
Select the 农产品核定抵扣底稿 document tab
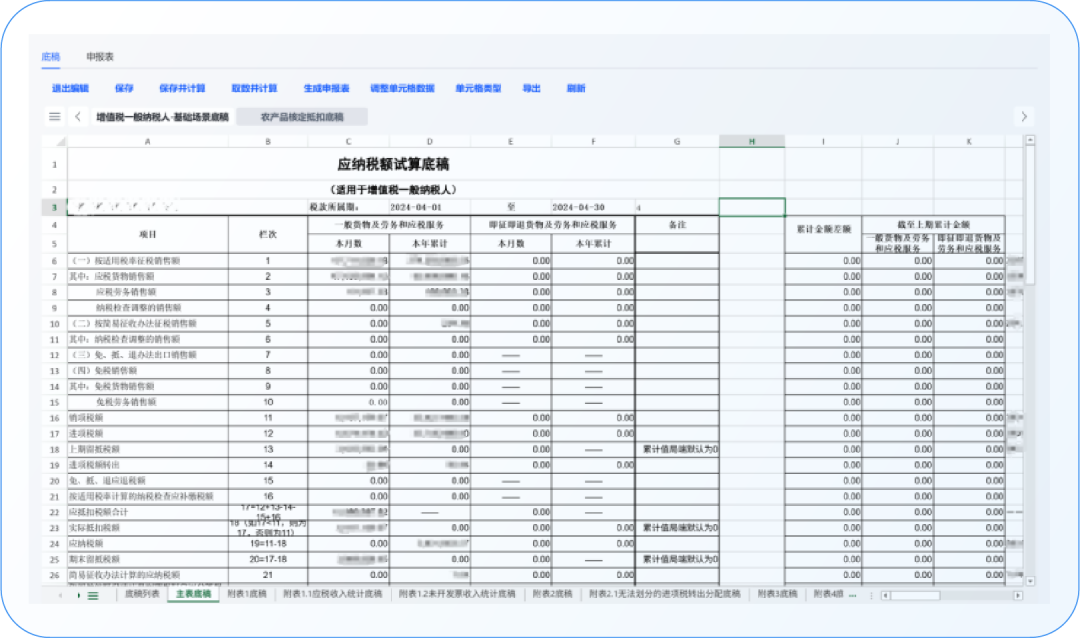click(302, 117)
